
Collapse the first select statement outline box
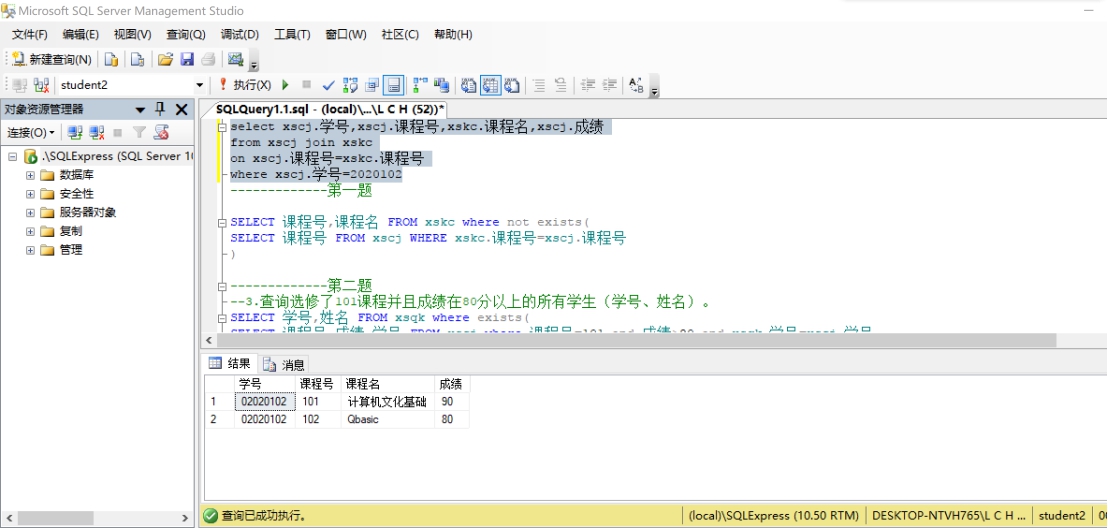223,127
